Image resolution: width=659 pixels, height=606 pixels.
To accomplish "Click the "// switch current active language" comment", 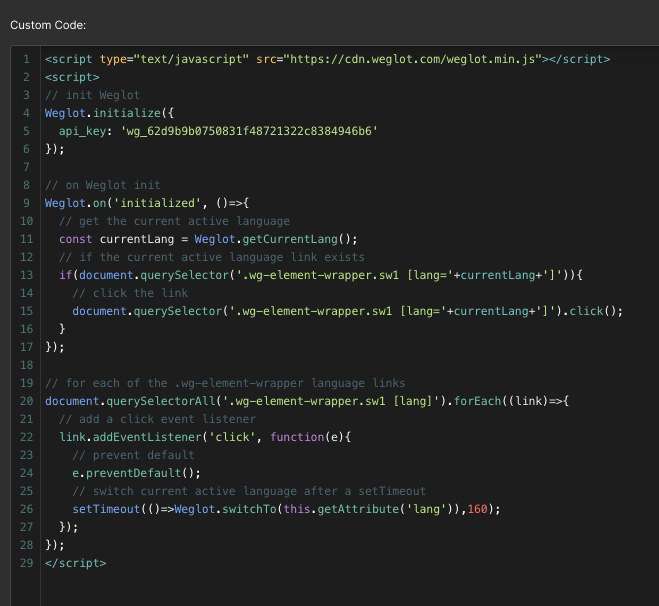I will click(x=249, y=491).
